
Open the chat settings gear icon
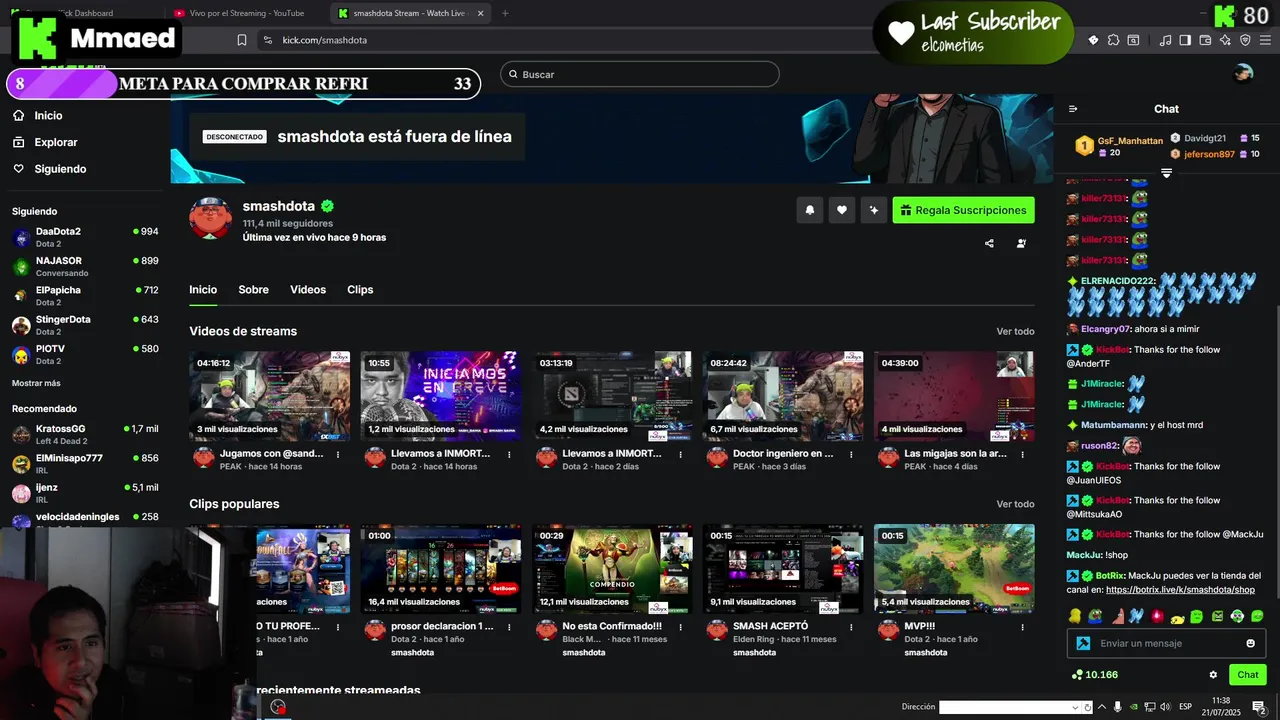[x=1213, y=675]
